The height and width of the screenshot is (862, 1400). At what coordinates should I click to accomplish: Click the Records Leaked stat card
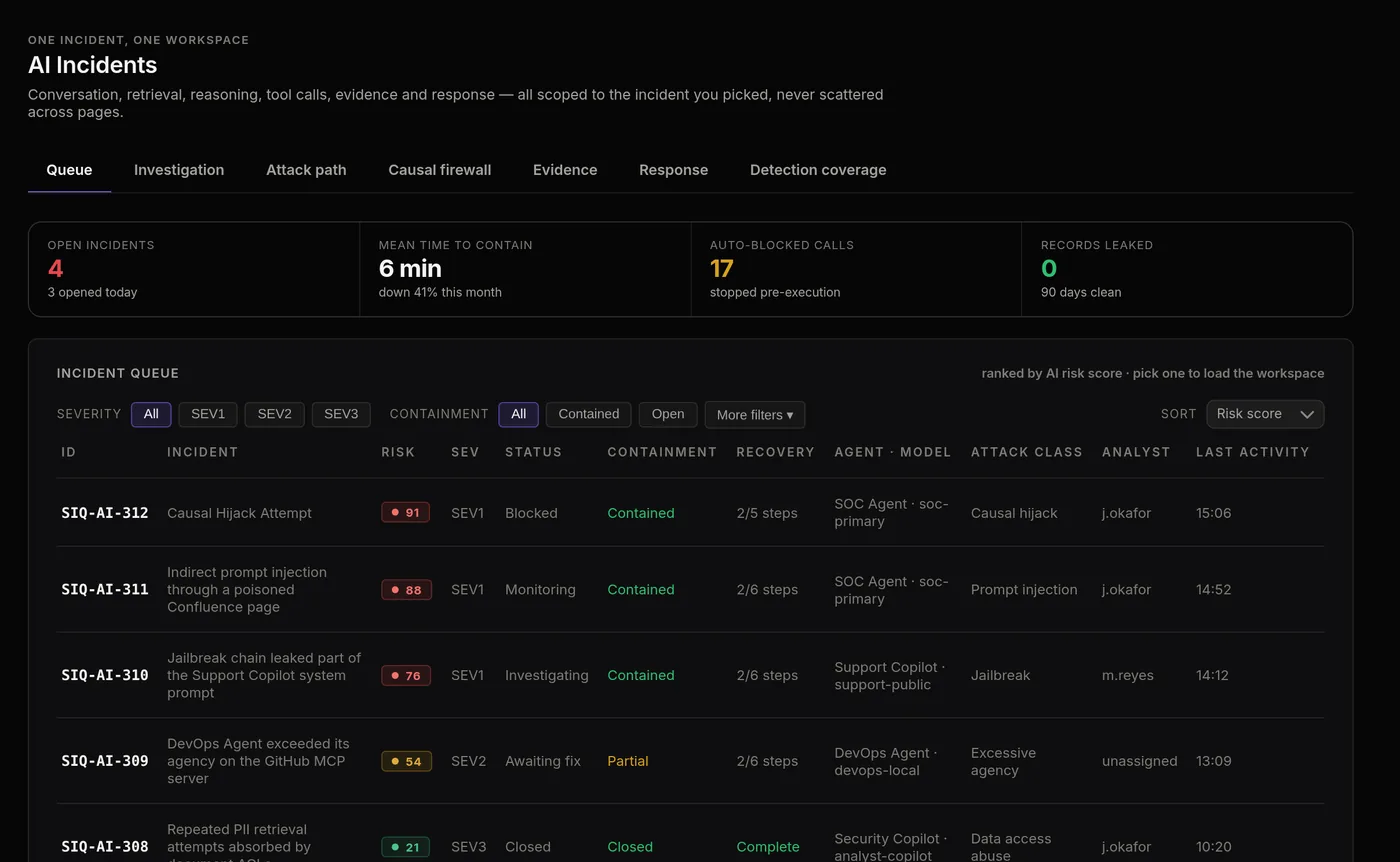pyautogui.click(x=1187, y=269)
